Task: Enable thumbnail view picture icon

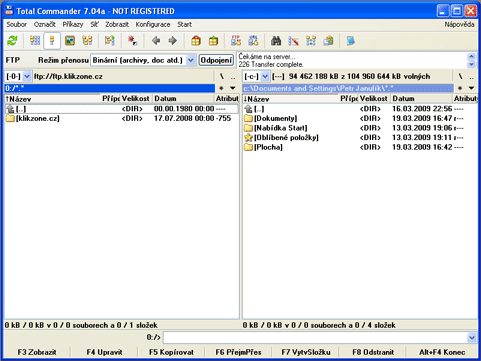Action: pyautogui.click(x=70, y=41)
